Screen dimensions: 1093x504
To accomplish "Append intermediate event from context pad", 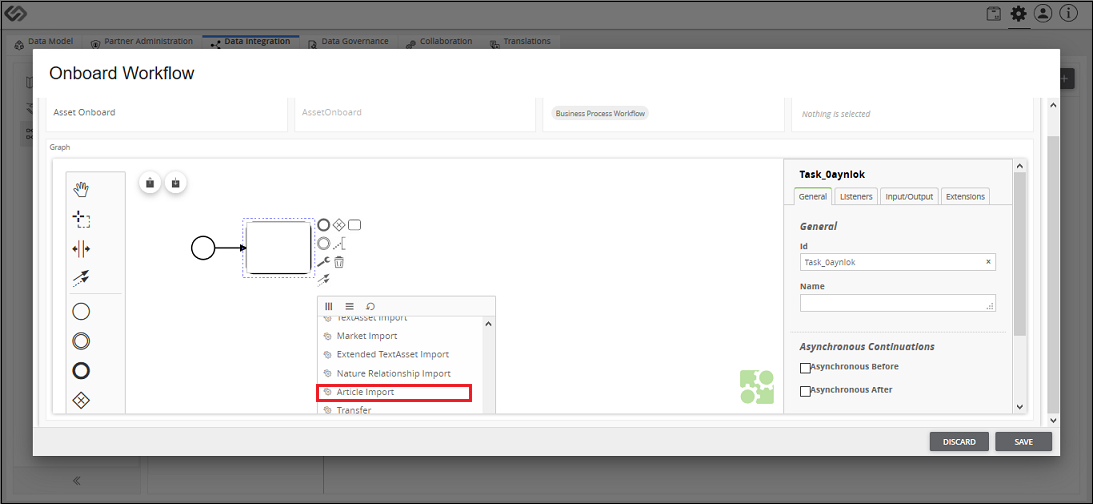I will tap(323, 244).
